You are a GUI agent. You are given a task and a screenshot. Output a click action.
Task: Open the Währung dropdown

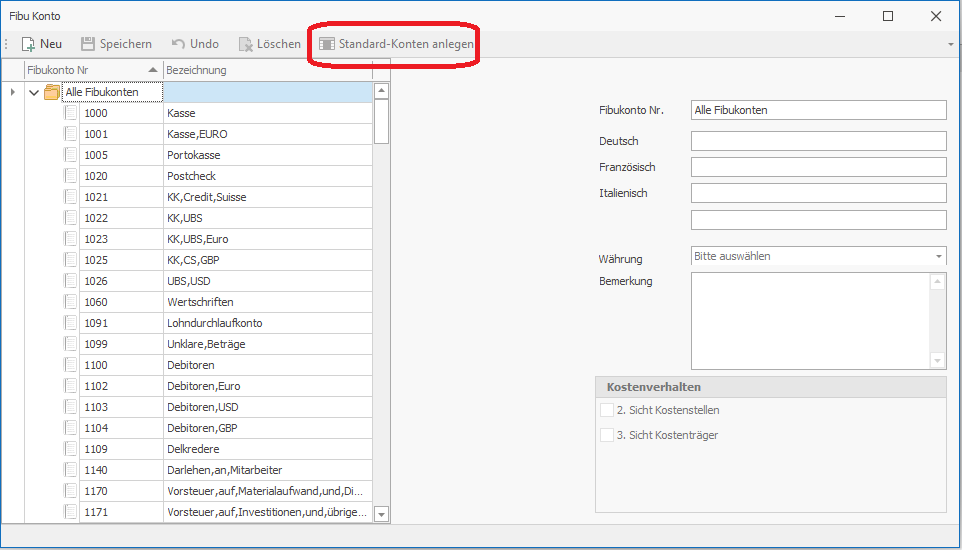click(938, 257)
